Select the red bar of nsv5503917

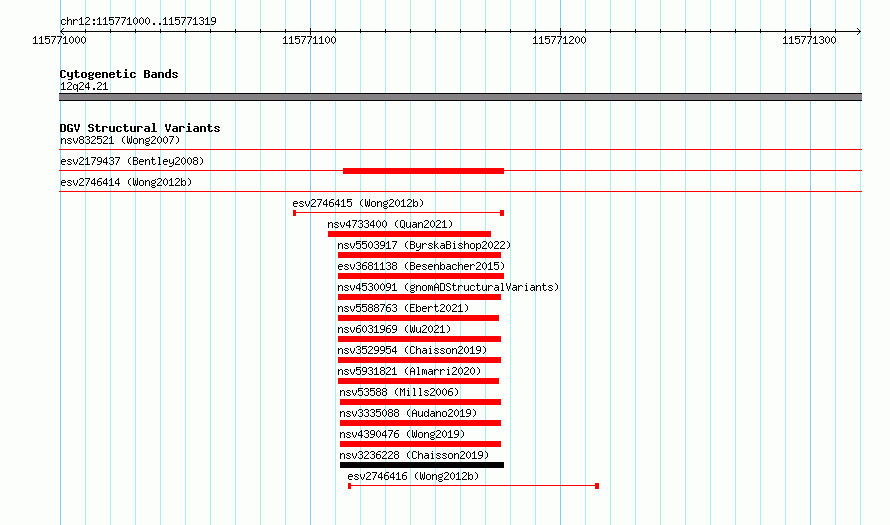(419, 255)
